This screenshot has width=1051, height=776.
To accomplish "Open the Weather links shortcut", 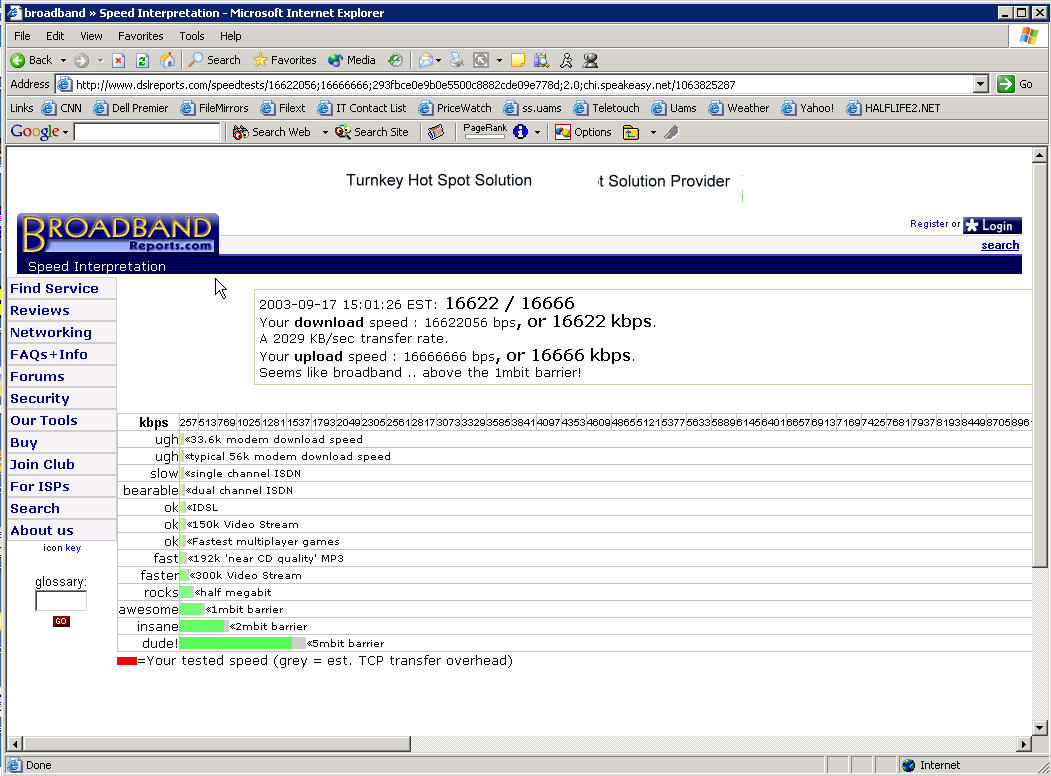I will (x=739, y=108).
